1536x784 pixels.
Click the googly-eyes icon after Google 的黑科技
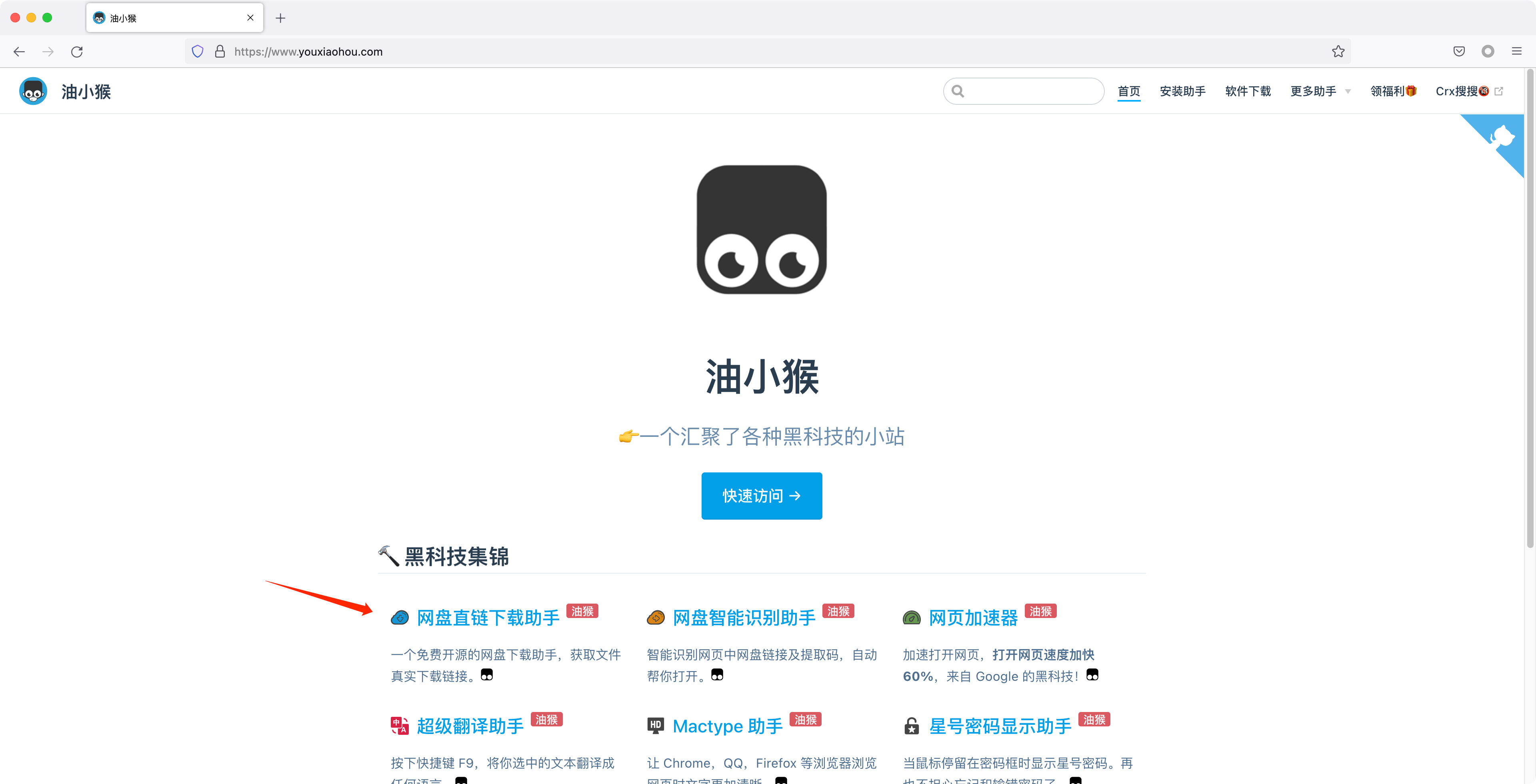coord(1092,674)
